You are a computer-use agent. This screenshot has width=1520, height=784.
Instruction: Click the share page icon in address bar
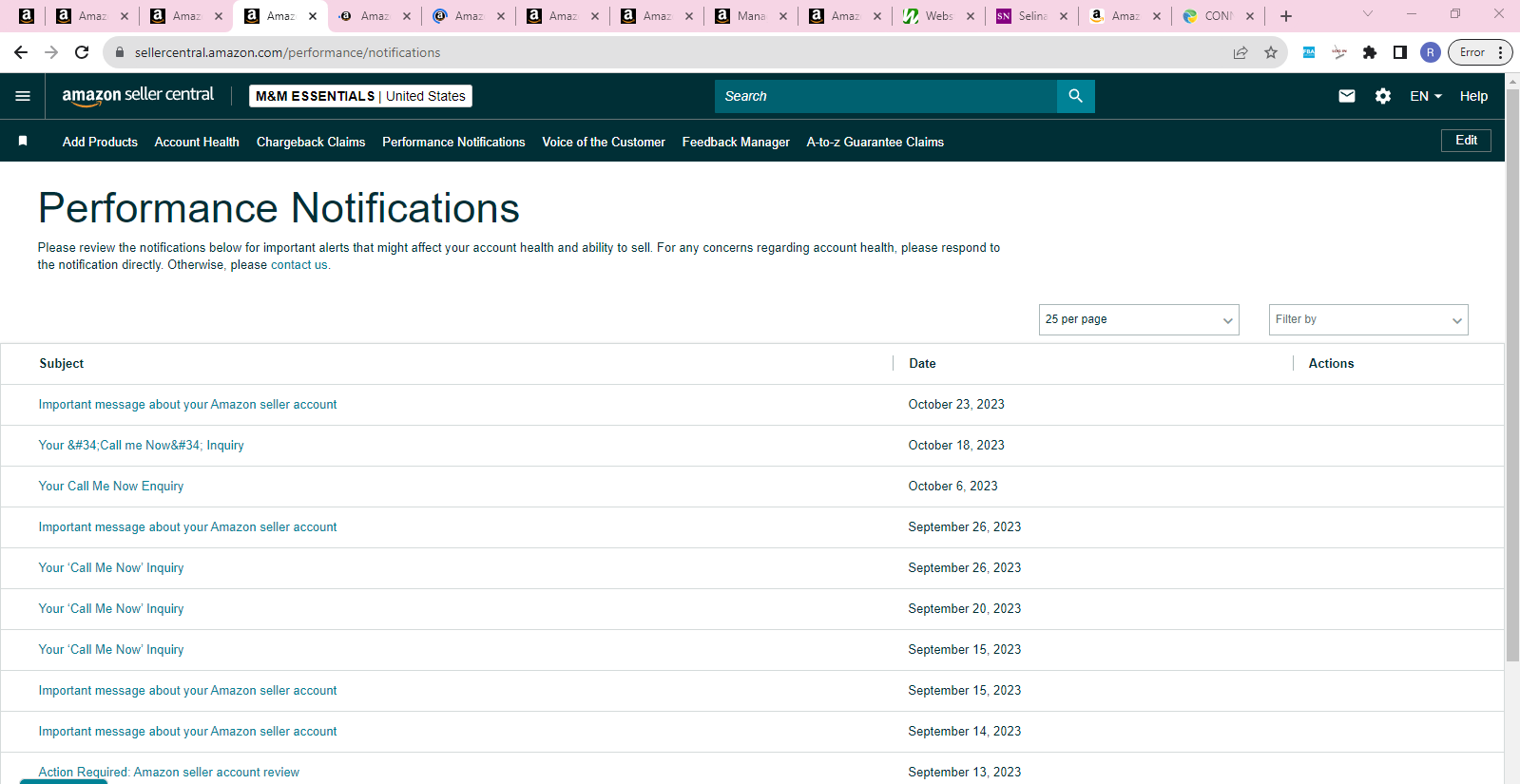pyautogui.click(x=1241, y=52)
